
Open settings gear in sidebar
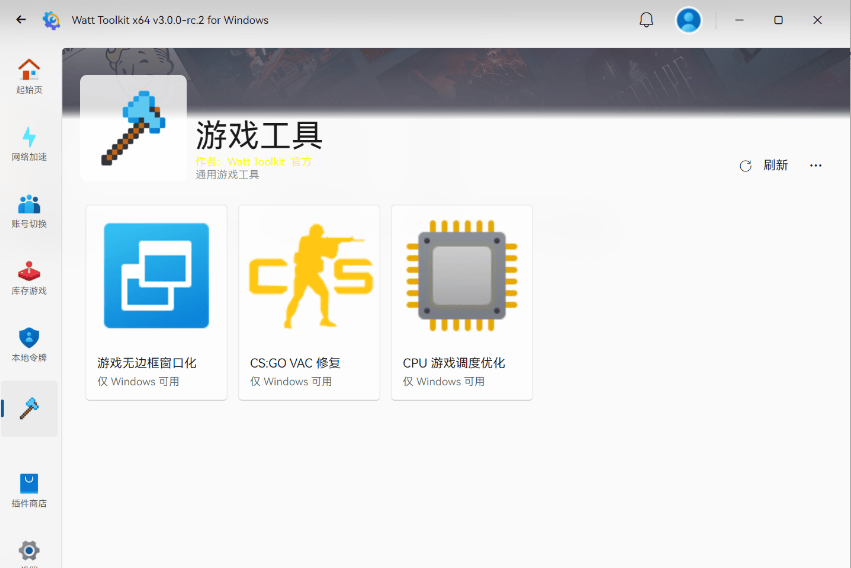29,551
